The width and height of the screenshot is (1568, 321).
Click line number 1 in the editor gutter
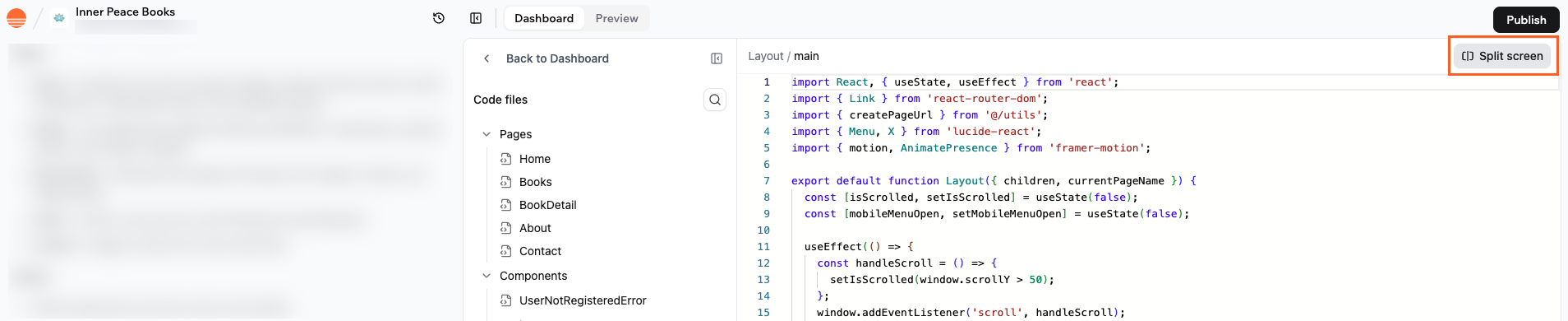[767, 82]
